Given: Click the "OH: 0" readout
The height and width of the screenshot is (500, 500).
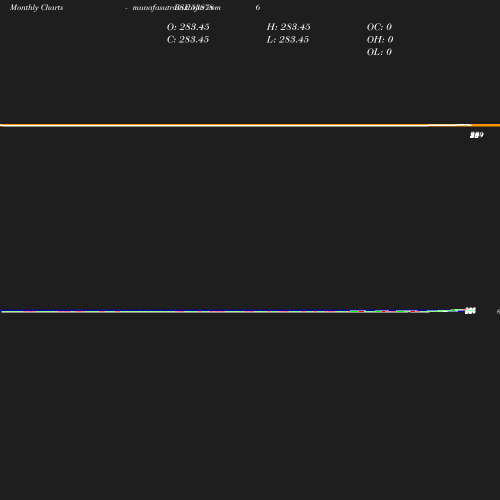Looking at the screenshot, I should 380,40.
